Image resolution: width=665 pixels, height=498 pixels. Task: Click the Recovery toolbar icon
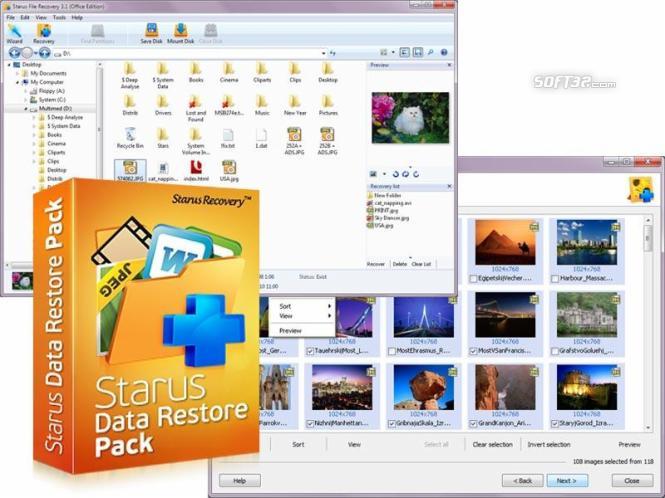[x=44, y=34]
